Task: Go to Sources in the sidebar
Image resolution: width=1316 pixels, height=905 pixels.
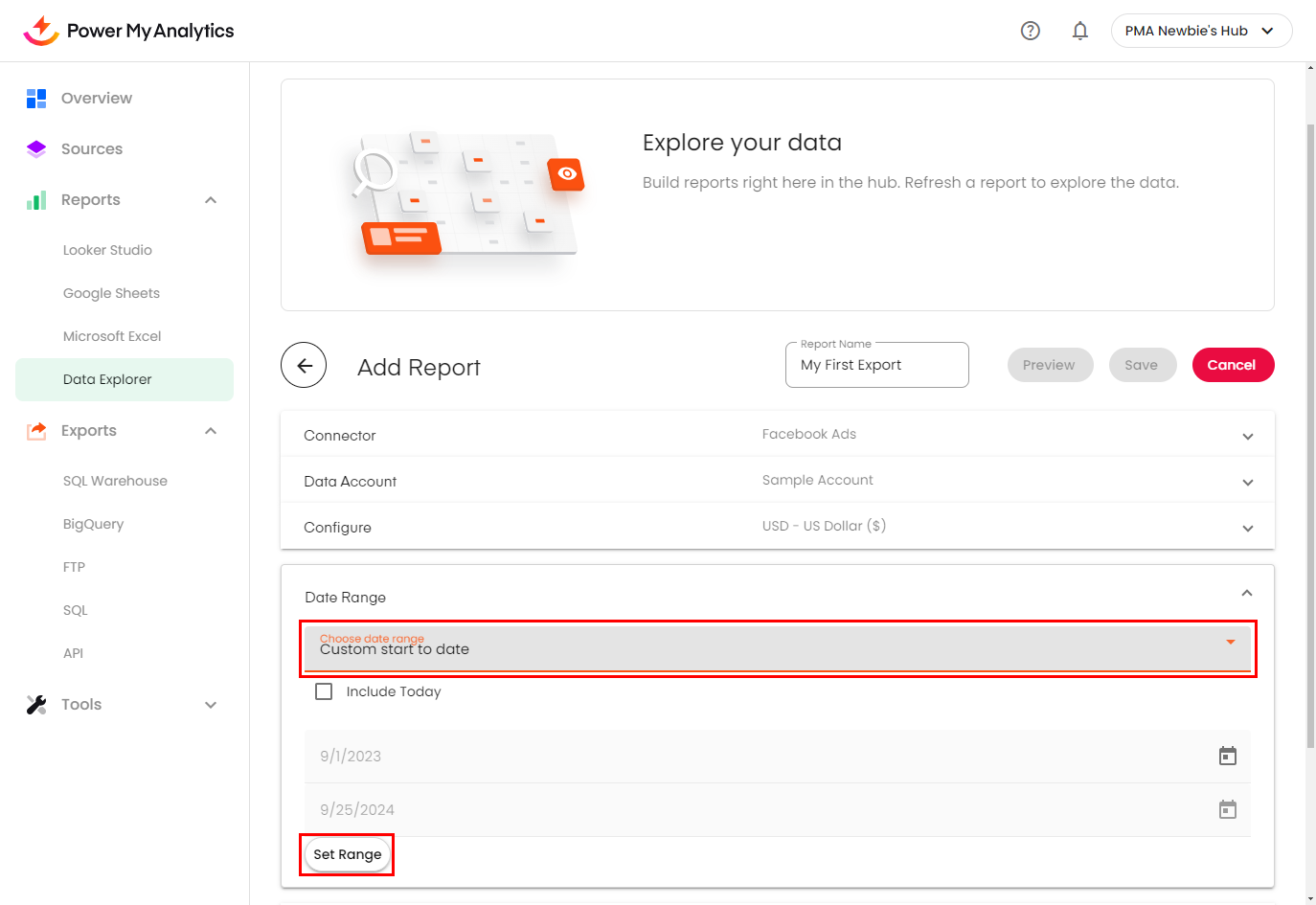Action: click(x=91, y=148)
